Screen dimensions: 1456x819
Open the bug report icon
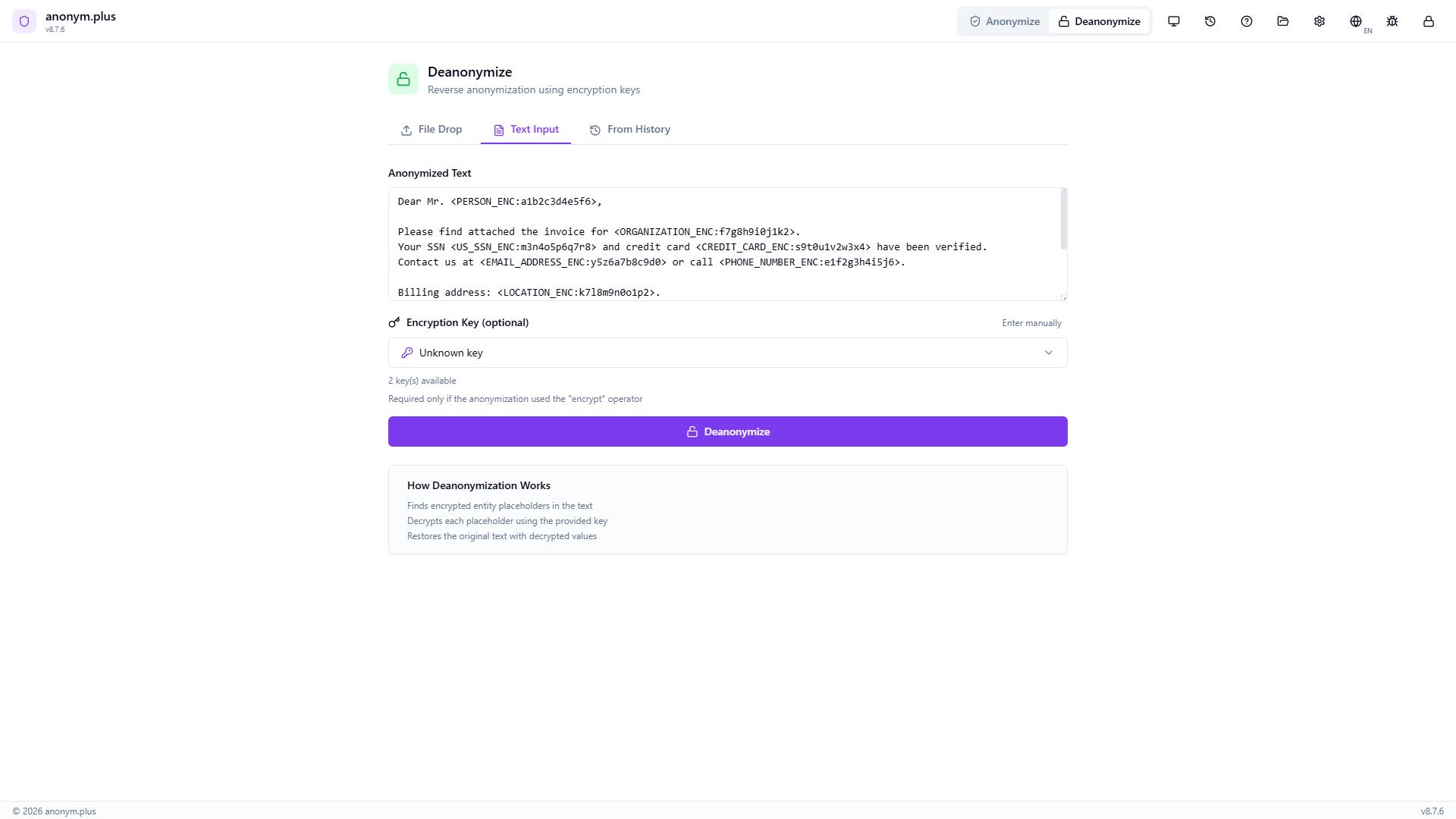point(1392,21)
